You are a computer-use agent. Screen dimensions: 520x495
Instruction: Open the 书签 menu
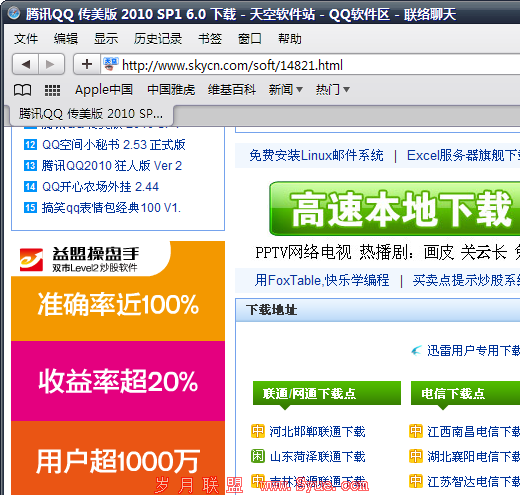210,39
